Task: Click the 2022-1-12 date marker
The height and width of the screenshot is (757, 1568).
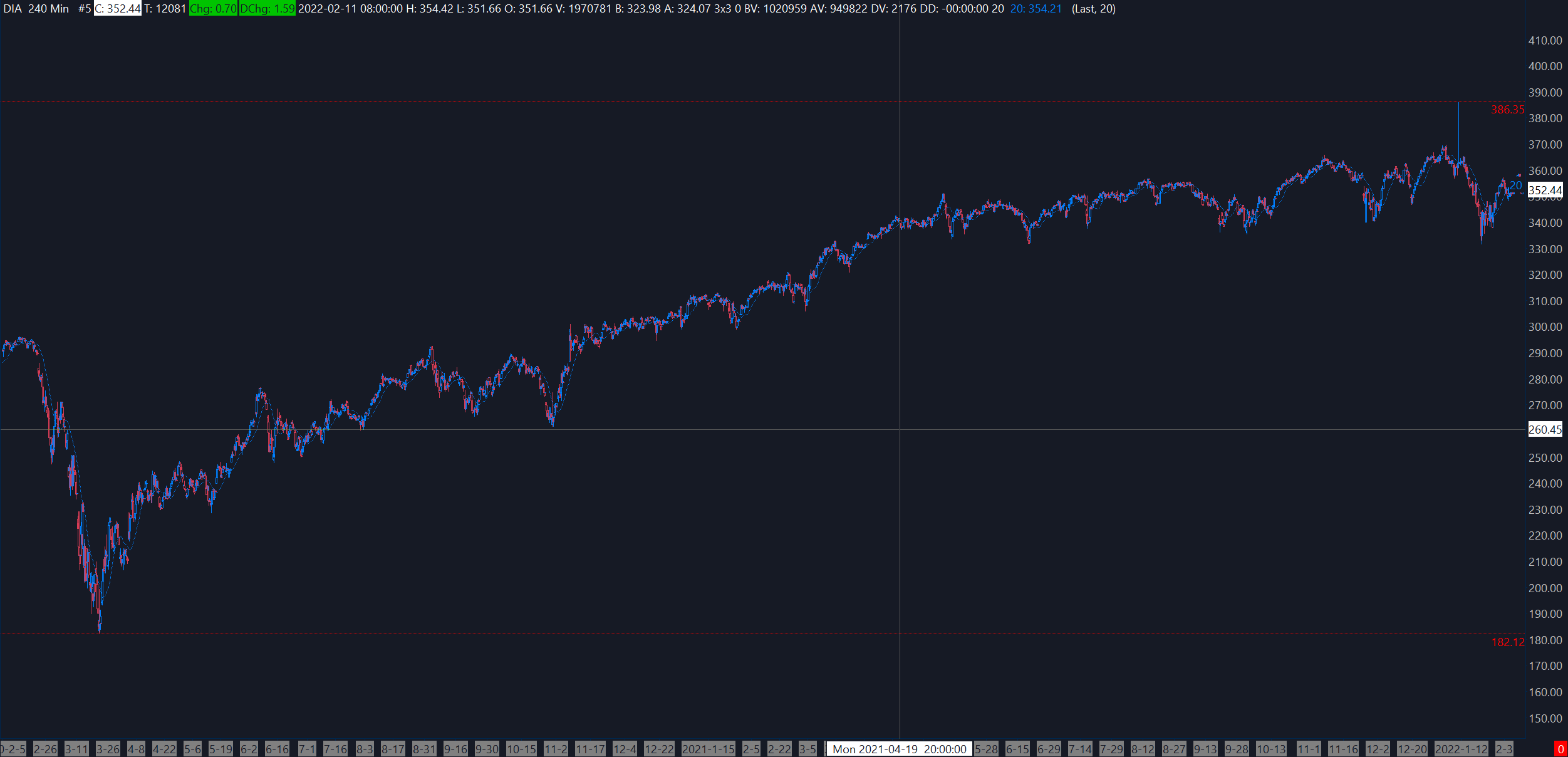Action: click(x=1461, y=749)
